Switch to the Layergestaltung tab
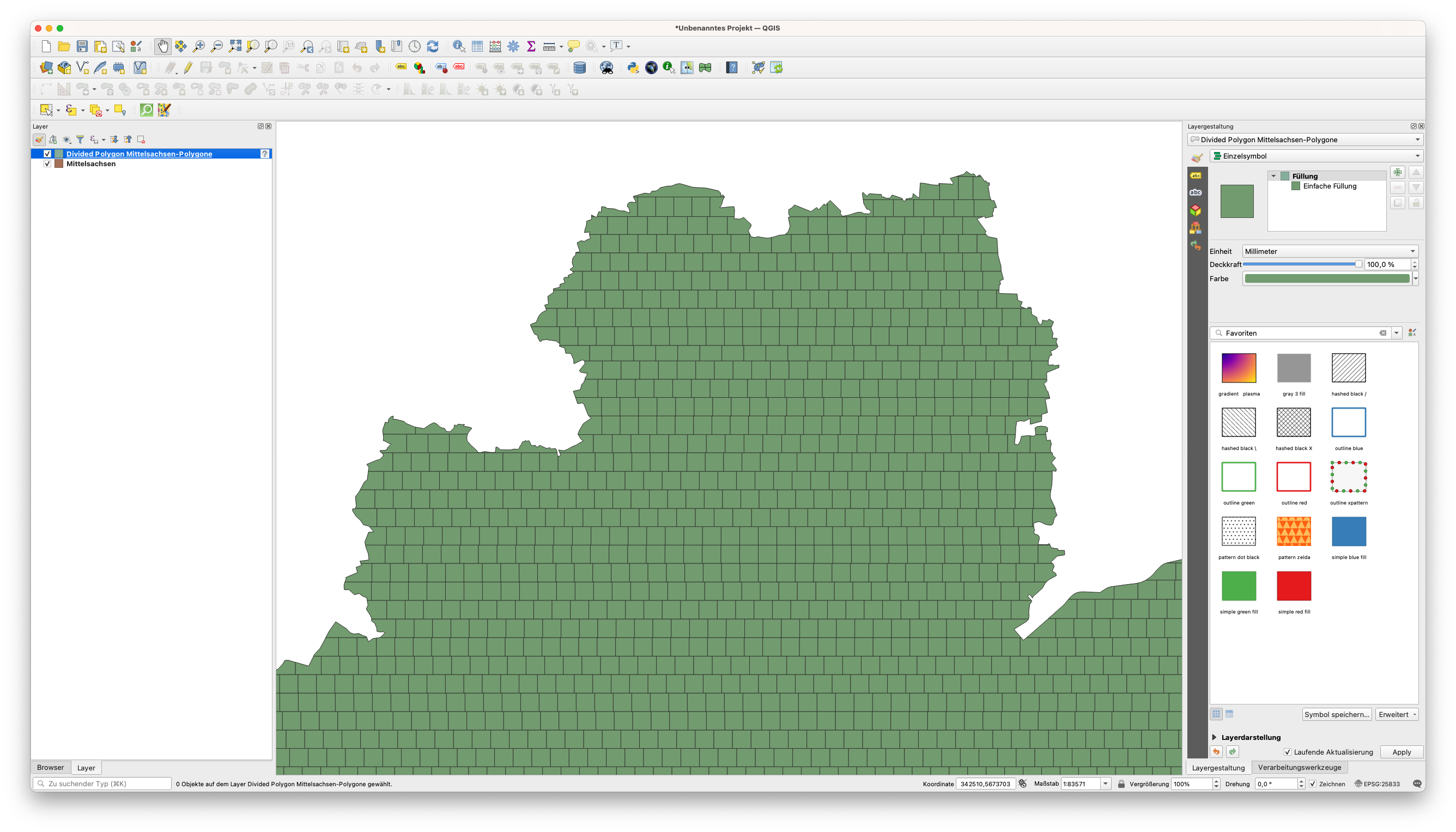The width and height of the screenshot is (1456, 832). click(x=1218, y=767)
